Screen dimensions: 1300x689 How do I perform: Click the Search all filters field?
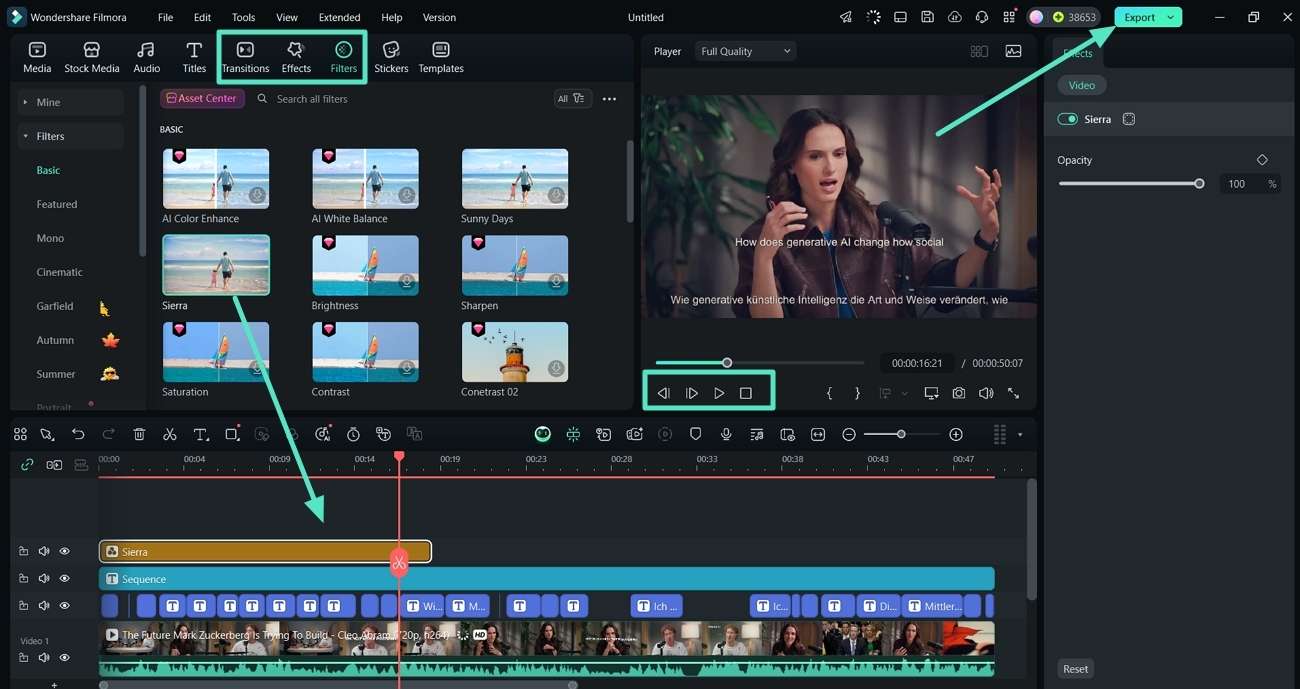pyautogui.click(x=400, y=99)
